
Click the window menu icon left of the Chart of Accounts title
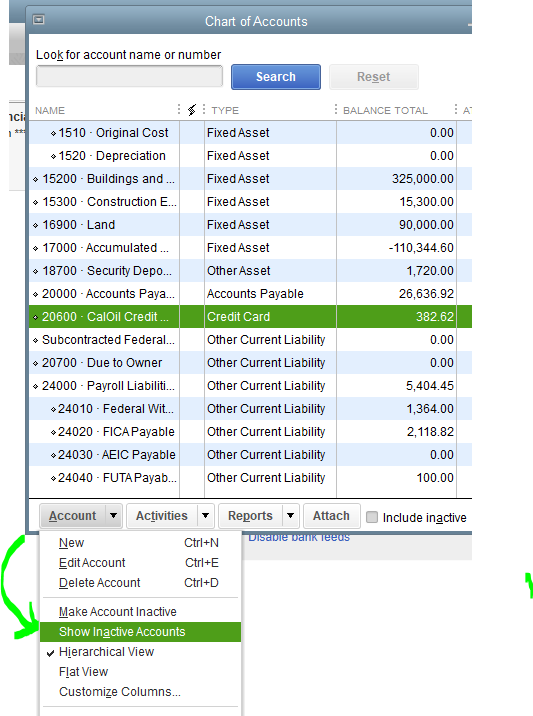pos(39,20)
